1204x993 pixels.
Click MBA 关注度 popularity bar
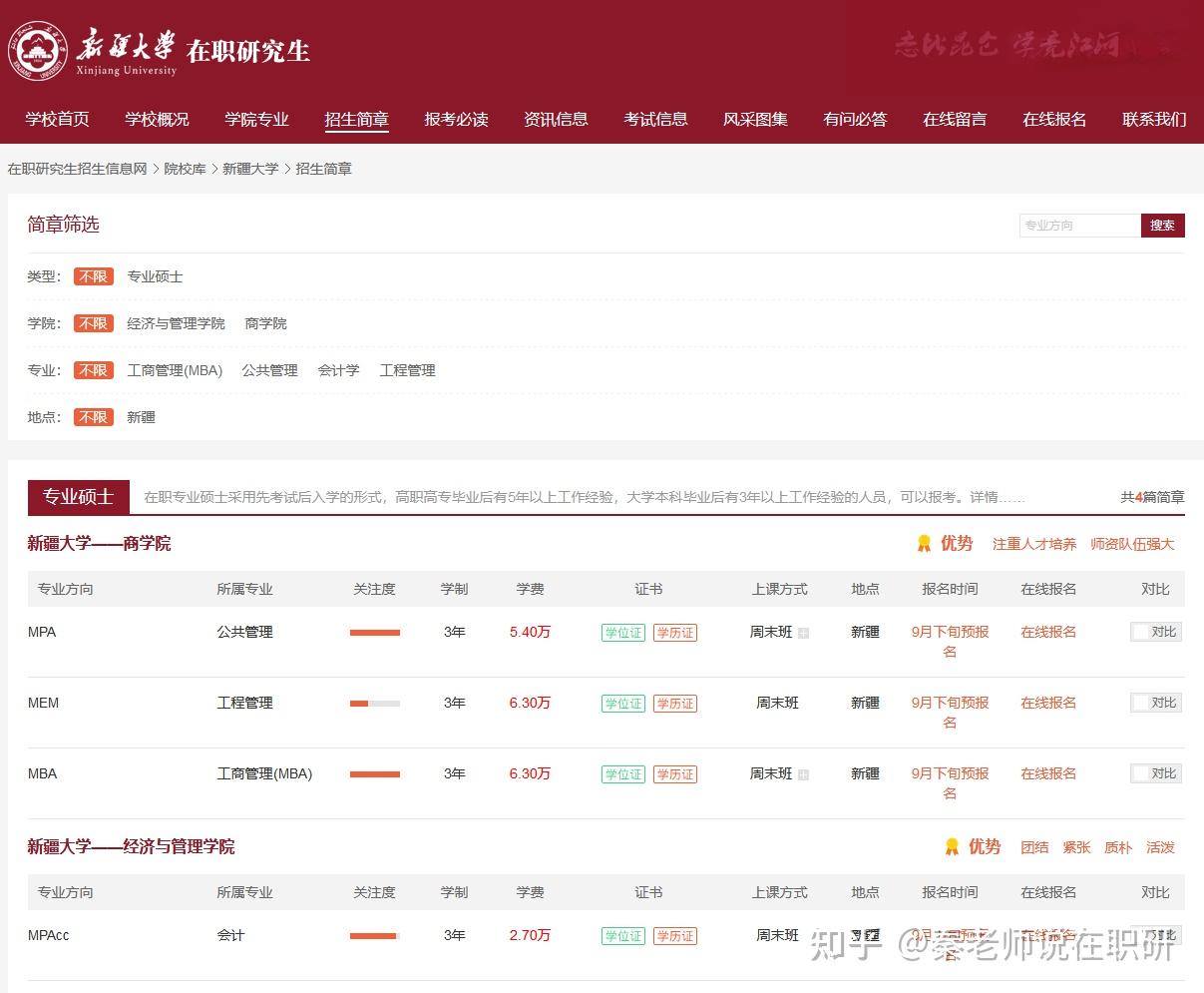pos(375,774)
